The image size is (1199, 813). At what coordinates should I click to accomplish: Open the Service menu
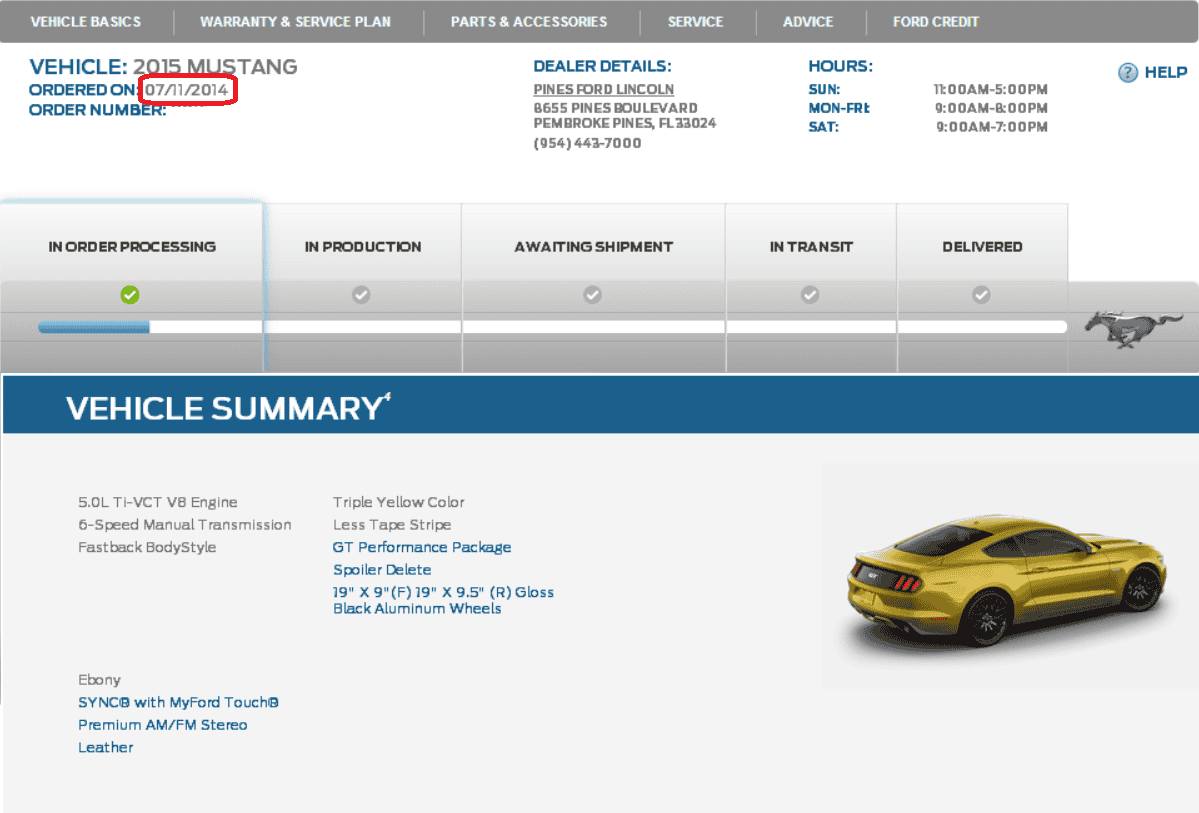coord(695,21)
